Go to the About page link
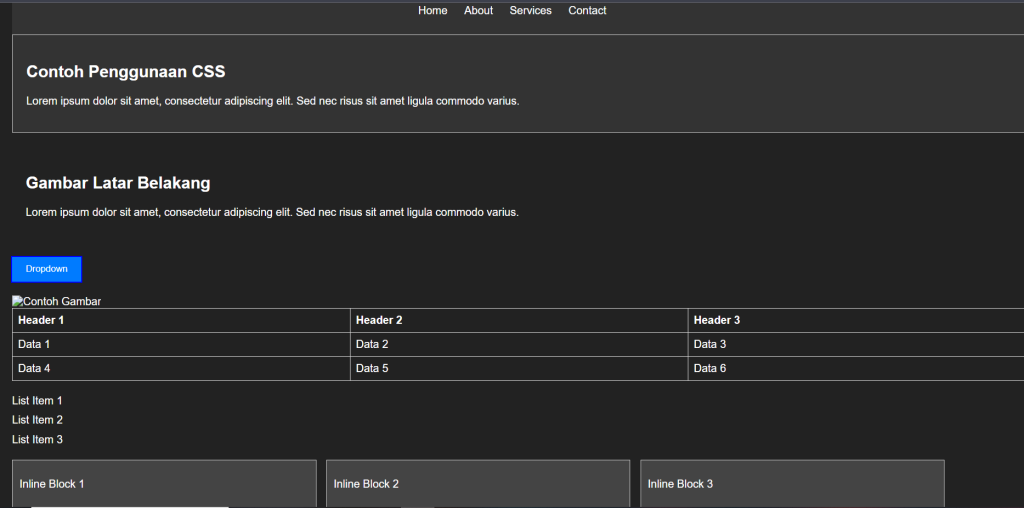 [478, 11]
